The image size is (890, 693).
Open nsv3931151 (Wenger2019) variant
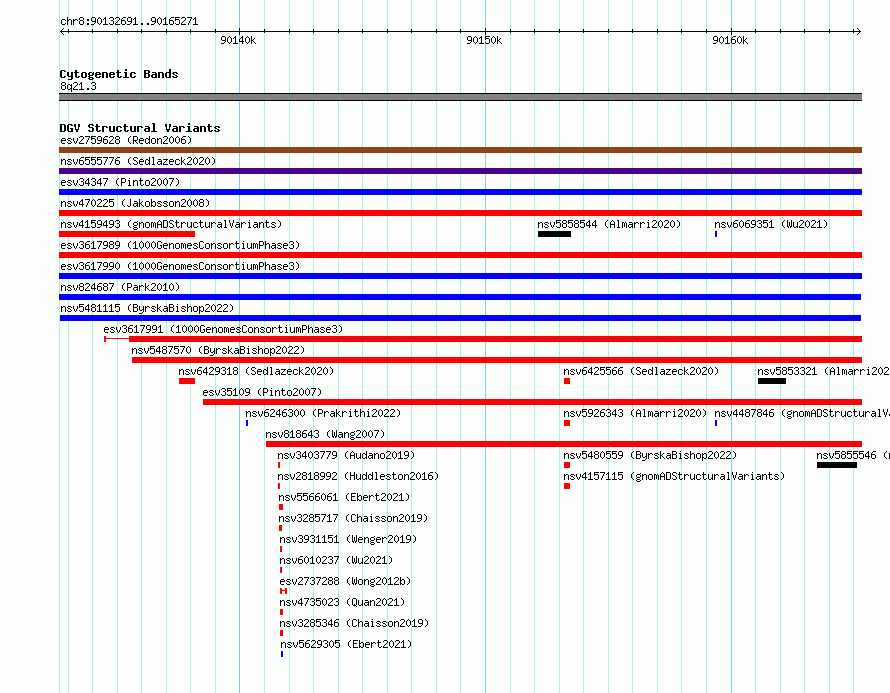coord(348,539)
